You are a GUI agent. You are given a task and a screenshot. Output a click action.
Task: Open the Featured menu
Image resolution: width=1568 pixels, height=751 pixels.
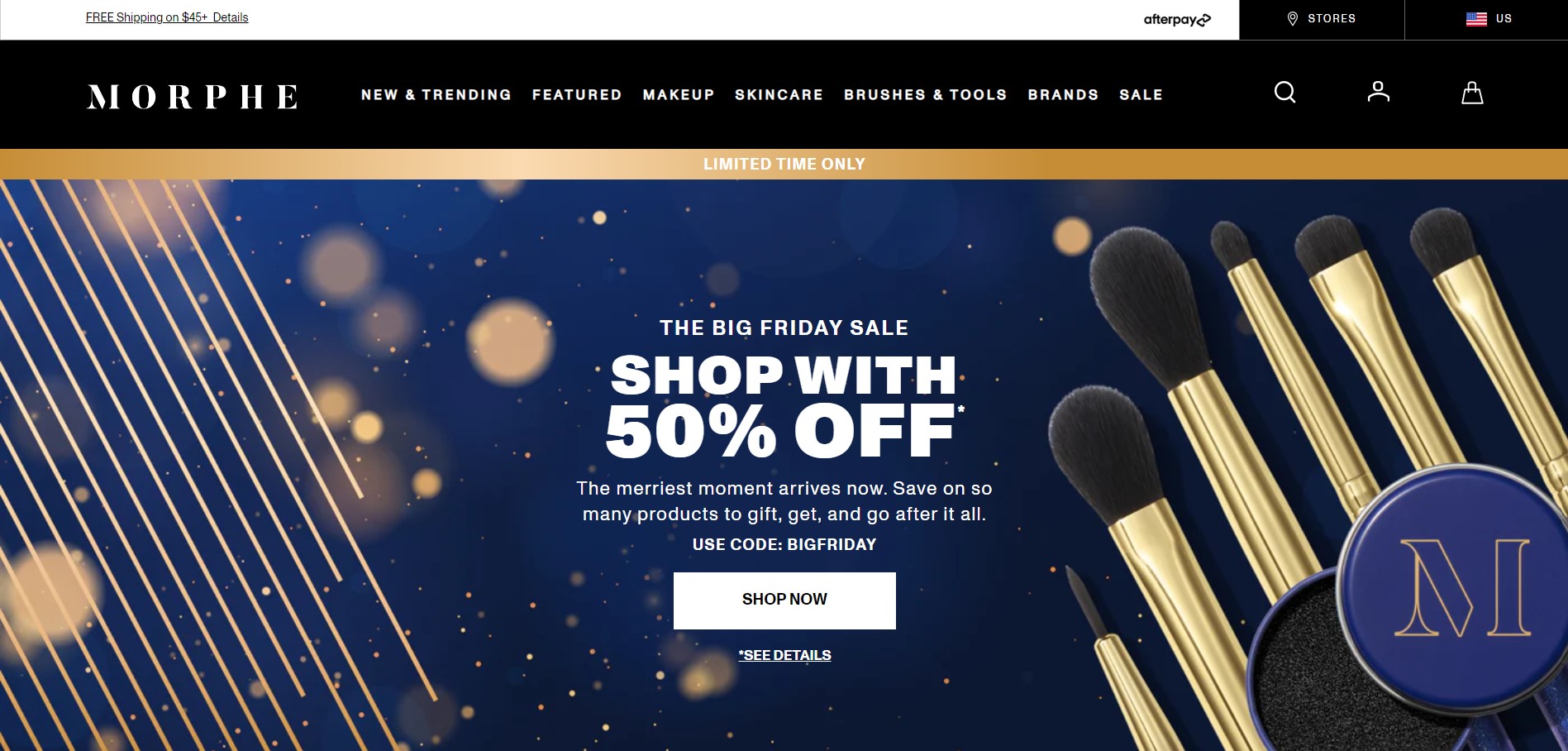577,95
